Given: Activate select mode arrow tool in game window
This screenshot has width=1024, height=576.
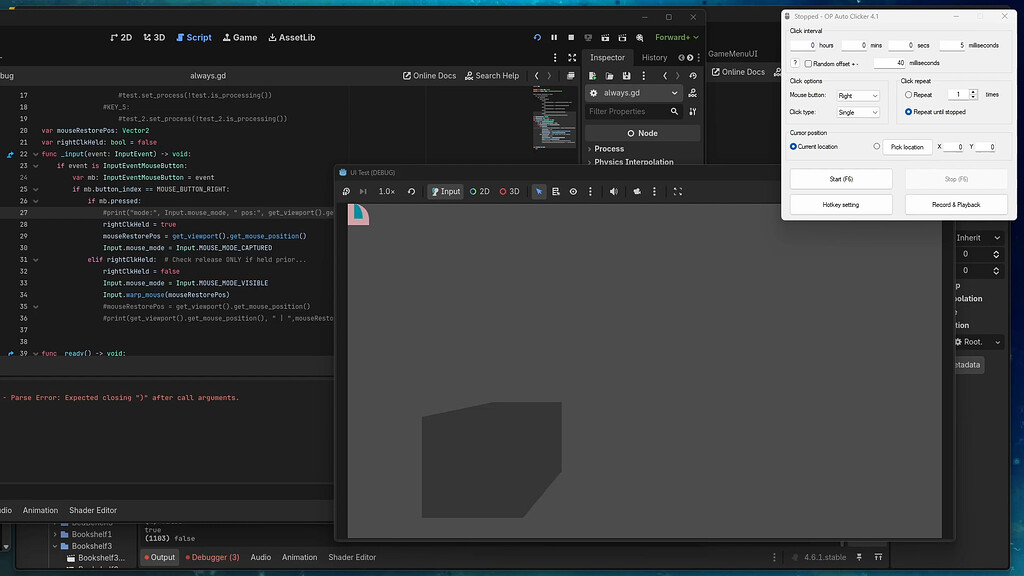Looking at the screenshot, I should (539, 191).
